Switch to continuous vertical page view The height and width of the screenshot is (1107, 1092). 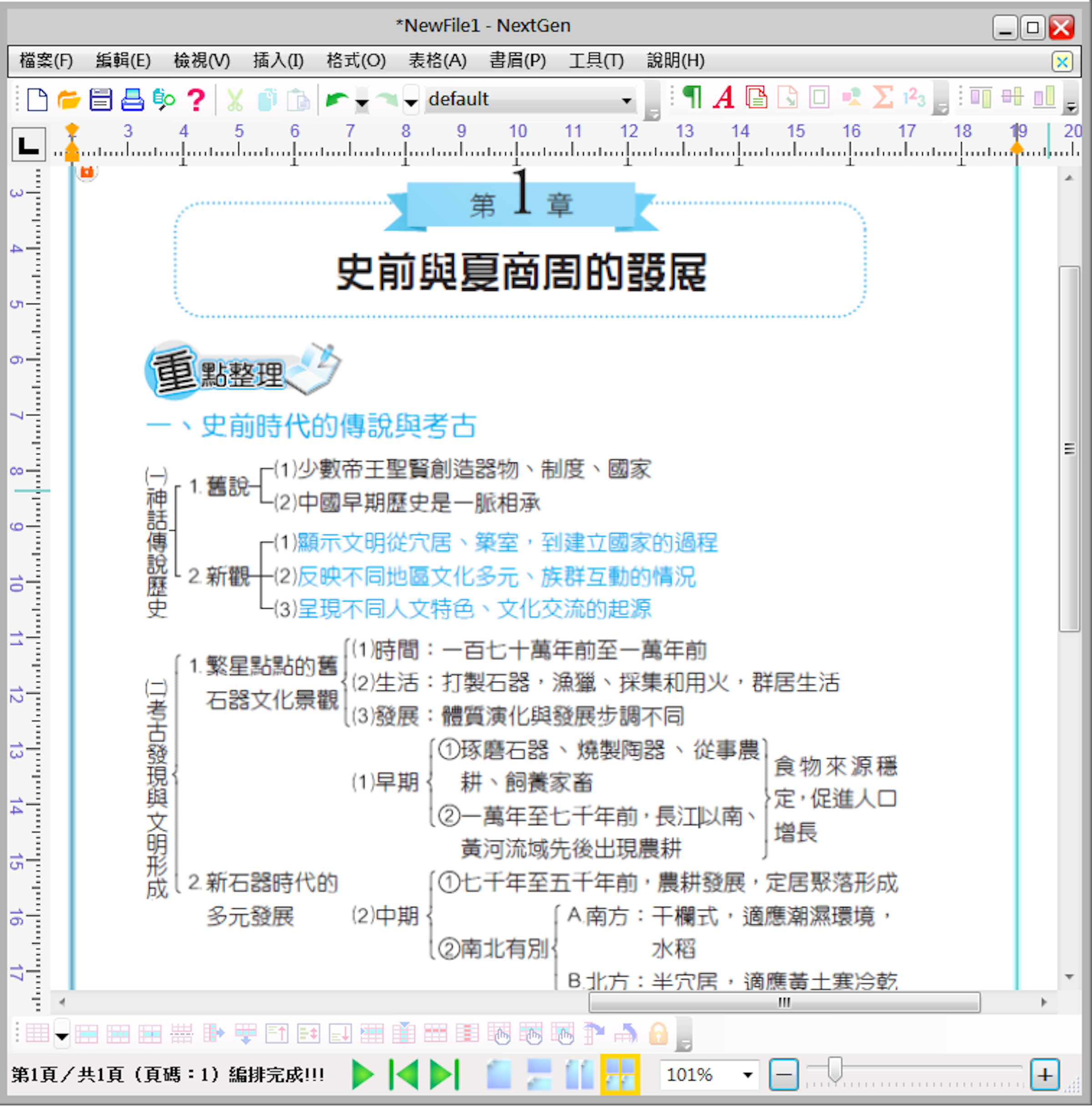539,1074
